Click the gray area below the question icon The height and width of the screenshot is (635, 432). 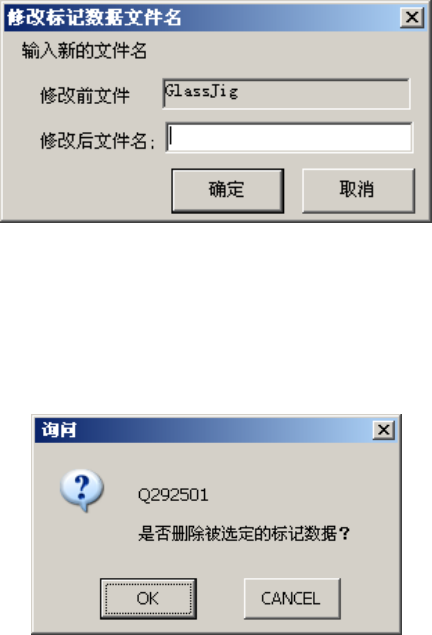[82, 543]
